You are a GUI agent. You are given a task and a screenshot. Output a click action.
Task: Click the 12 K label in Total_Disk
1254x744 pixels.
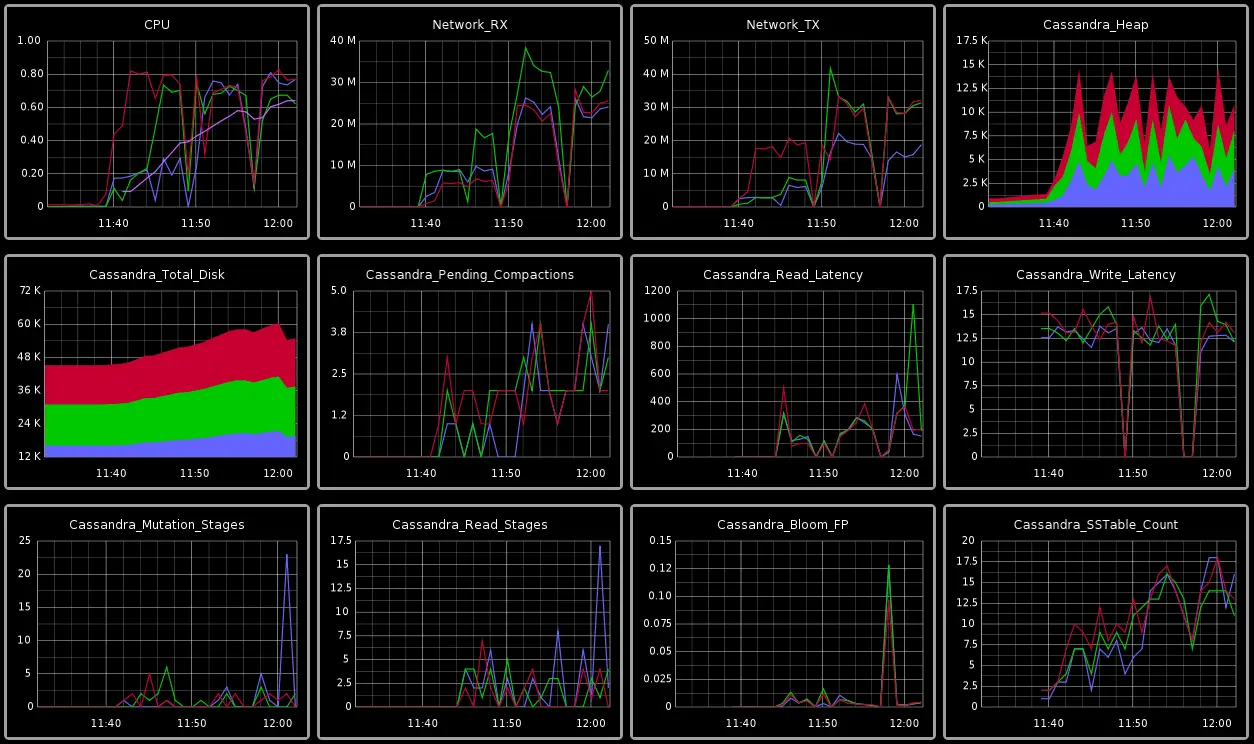click(28, 456)
